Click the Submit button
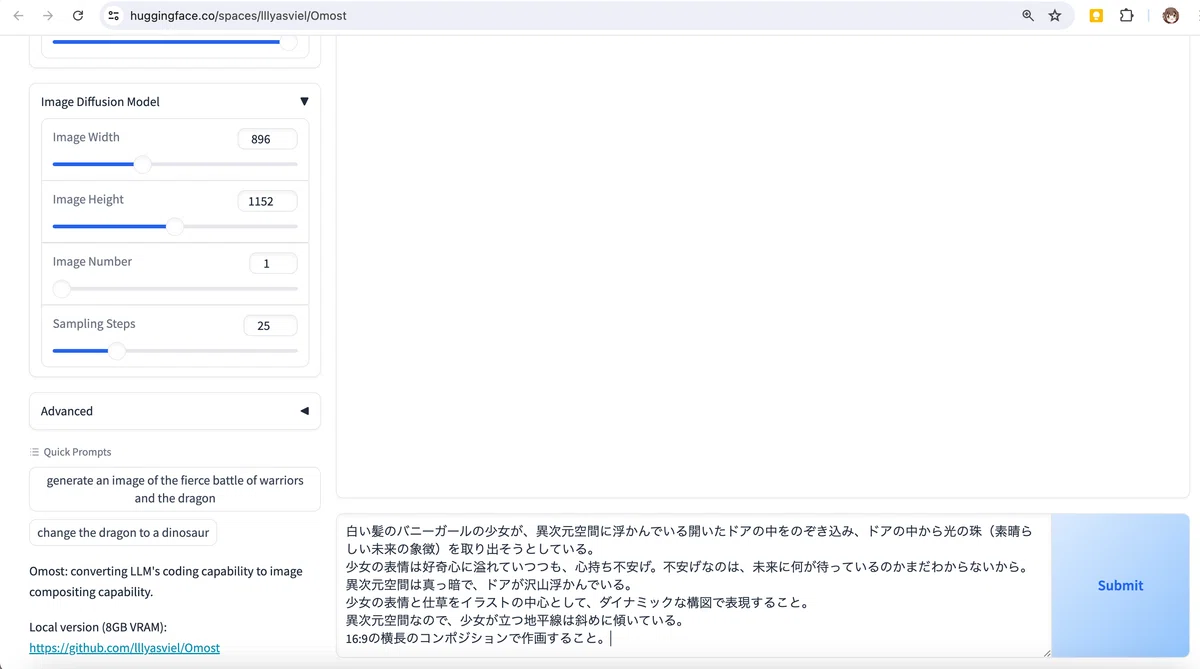The width and height of the screenshot is (1200, 669). tap(1120, 586)
